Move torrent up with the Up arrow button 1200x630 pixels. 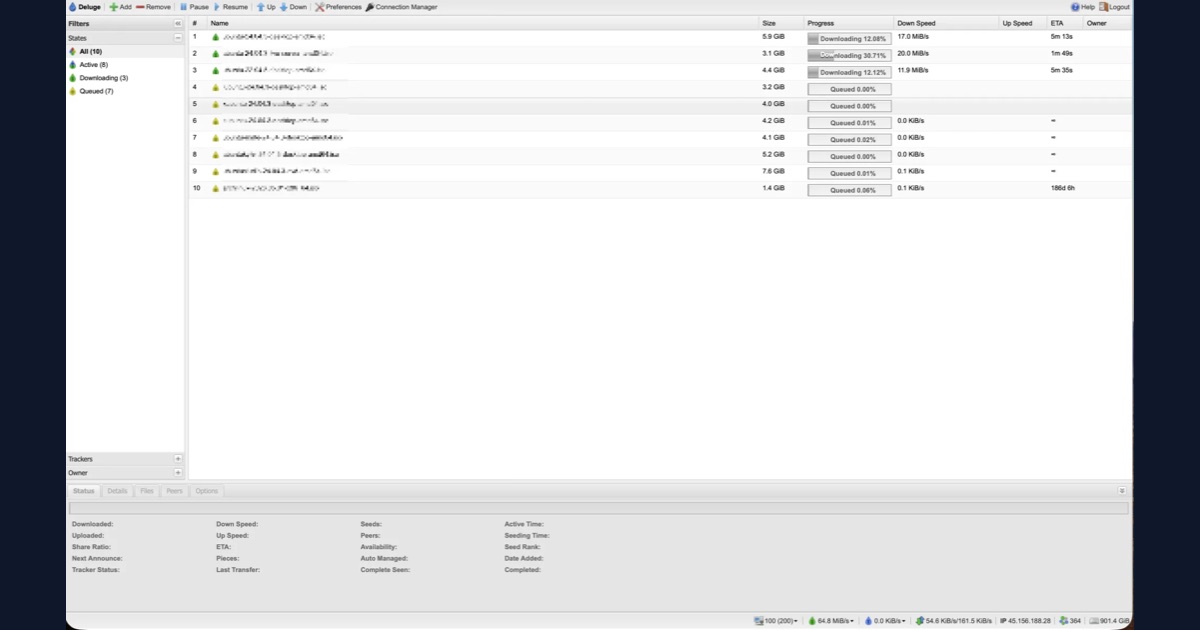(x=266, y=7)
